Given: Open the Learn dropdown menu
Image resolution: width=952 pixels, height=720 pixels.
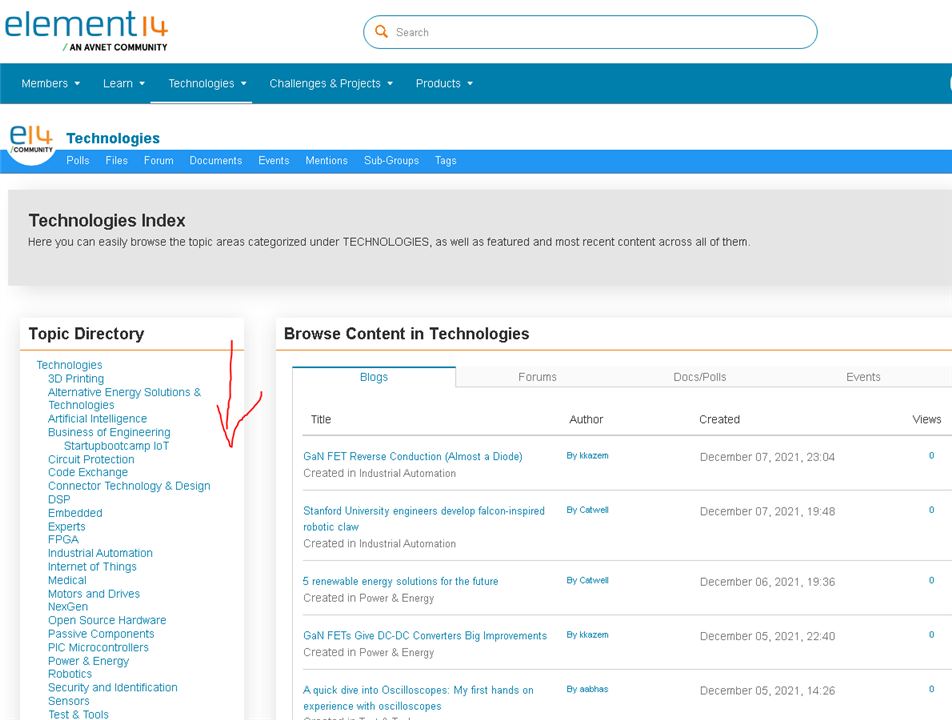Looking at the screenshot, I should (124, 83).
